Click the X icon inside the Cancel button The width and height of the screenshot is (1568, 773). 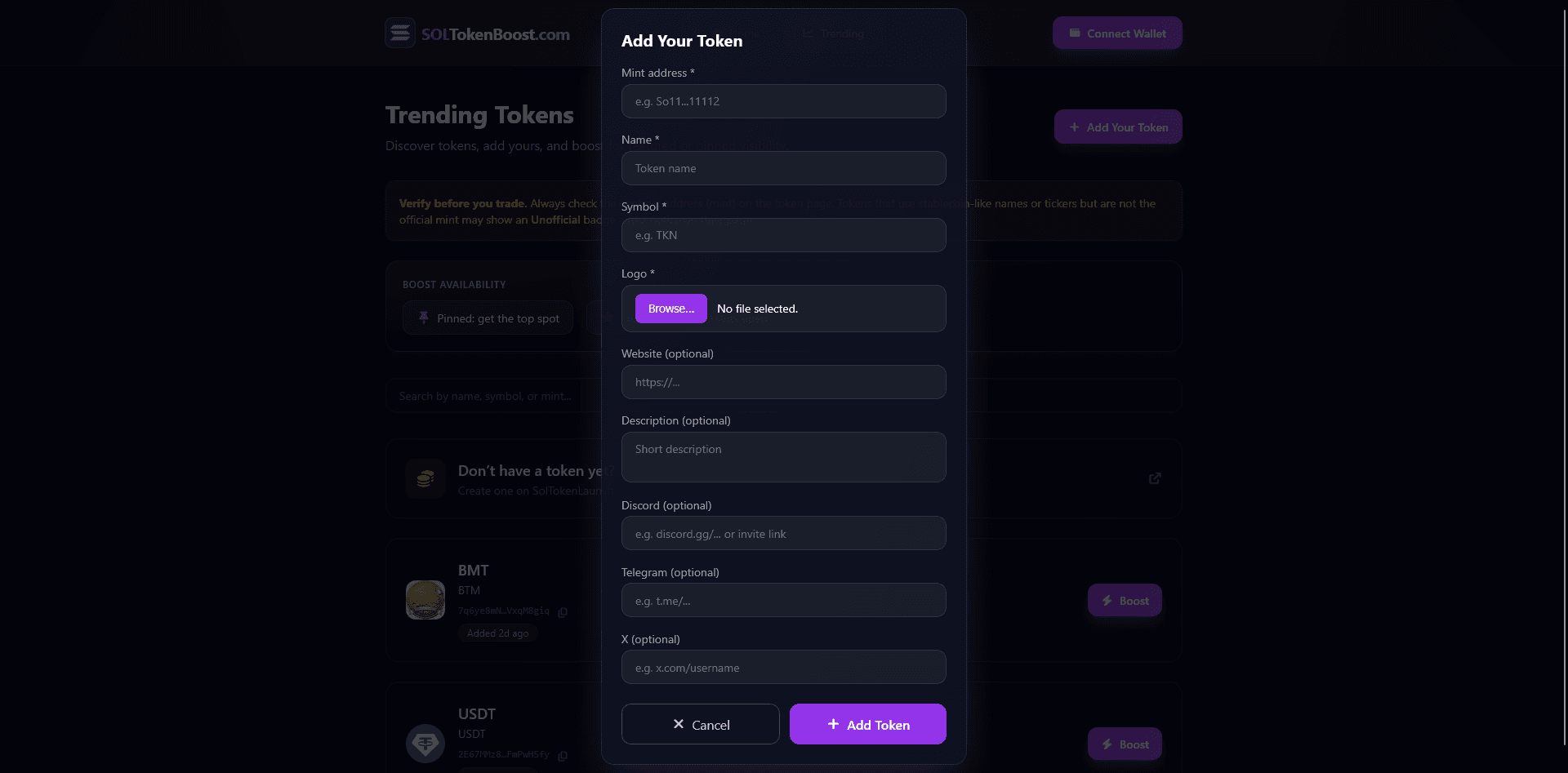(678, 723)
